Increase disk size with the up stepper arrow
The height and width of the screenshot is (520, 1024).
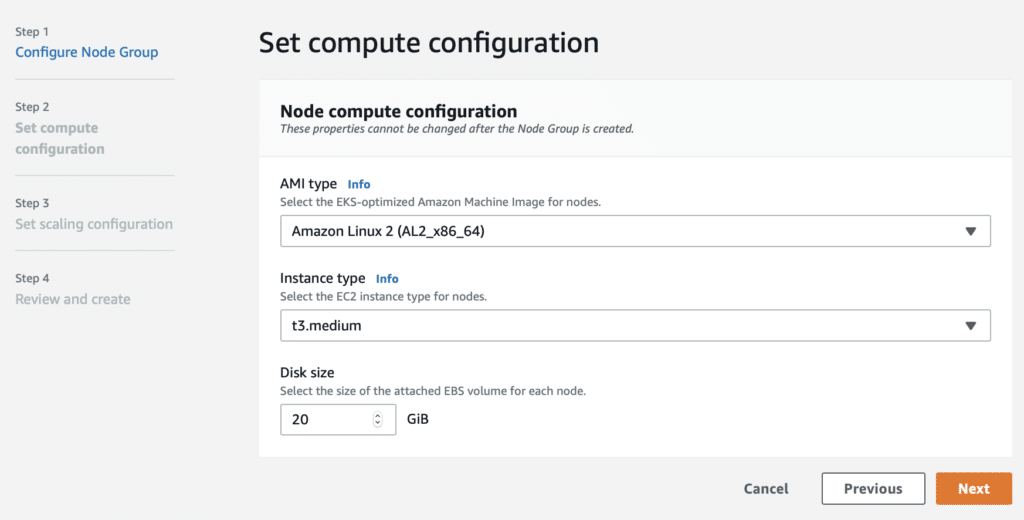coord(377,415)
